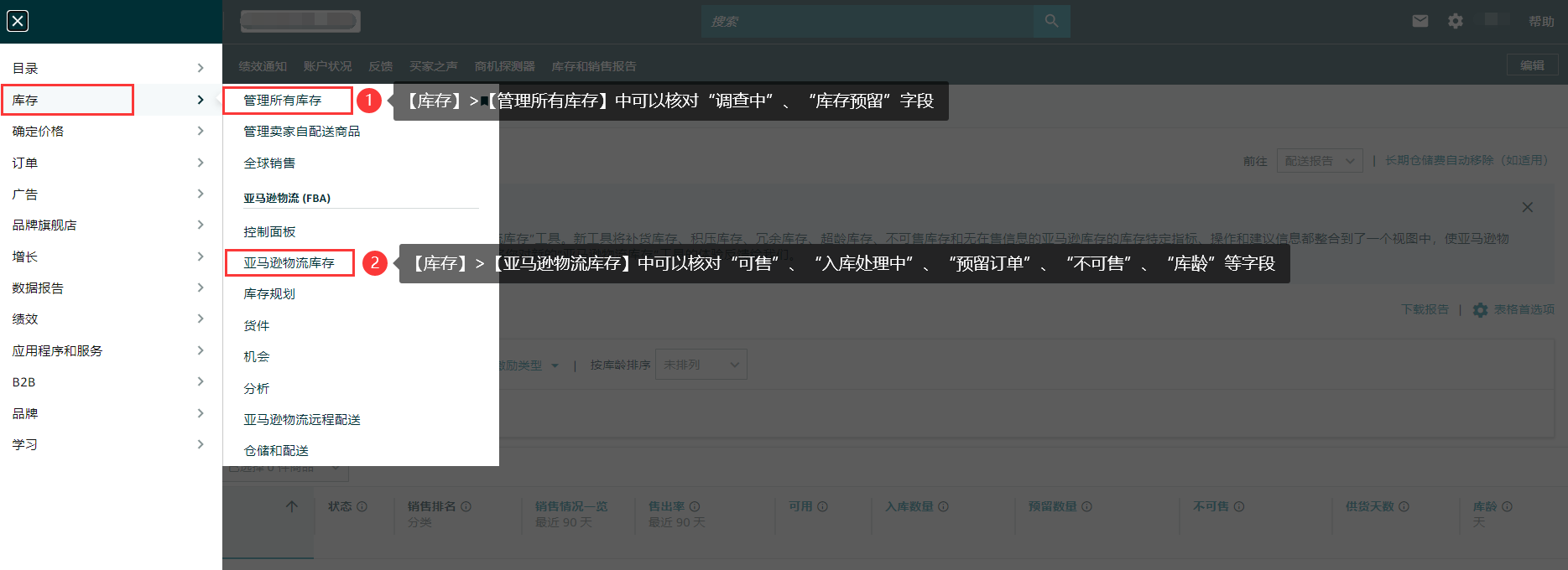Viewport: 1568px width, 570px height.
Task: Open the 按库龄排序 未排列 dropdown
Action: pos(701,365)
